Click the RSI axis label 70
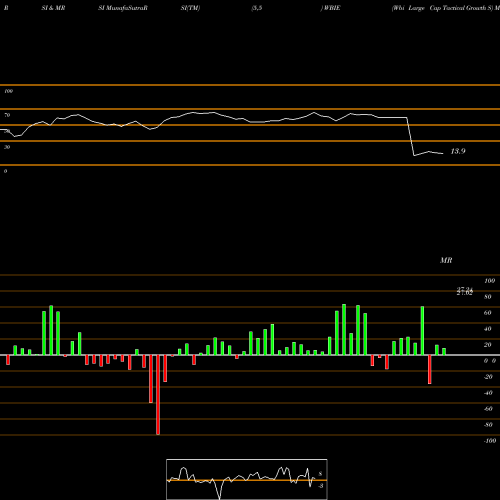This screenshot has height=500, width=500. pos(7,115)
